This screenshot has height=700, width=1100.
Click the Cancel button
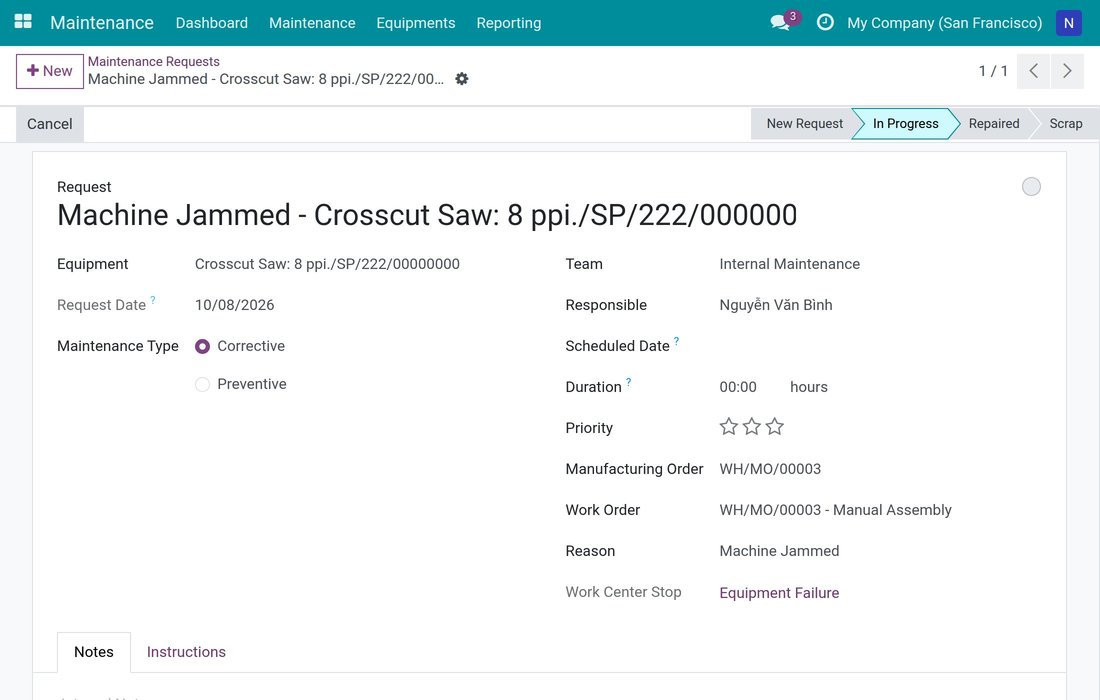(50, 124)
